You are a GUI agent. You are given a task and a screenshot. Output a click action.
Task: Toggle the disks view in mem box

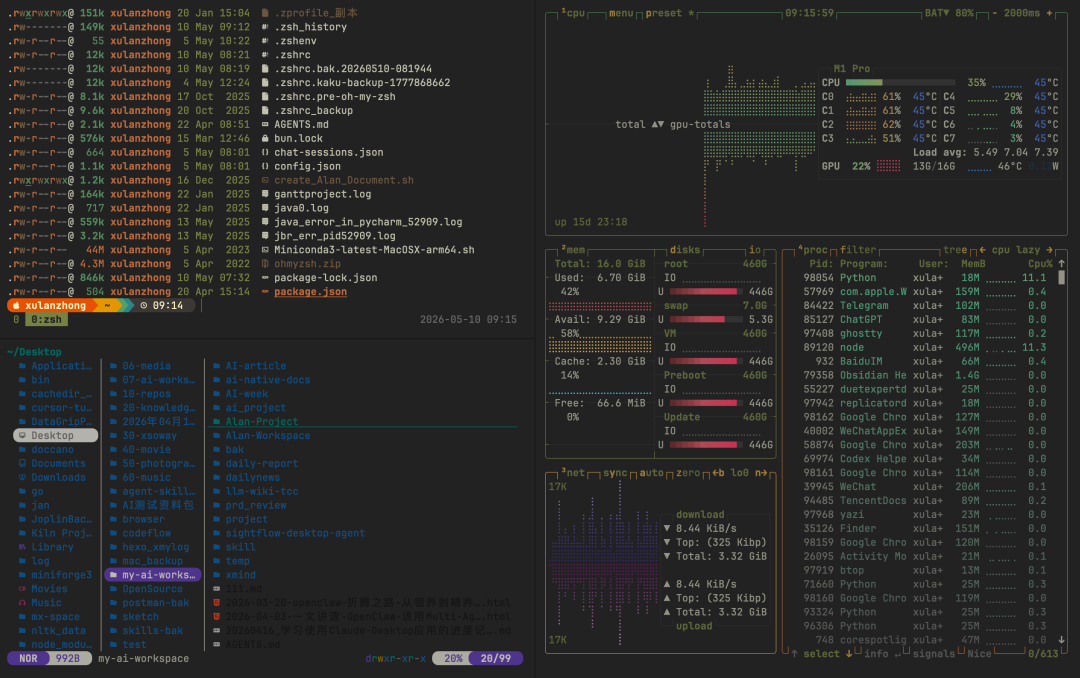pos(684,249)
